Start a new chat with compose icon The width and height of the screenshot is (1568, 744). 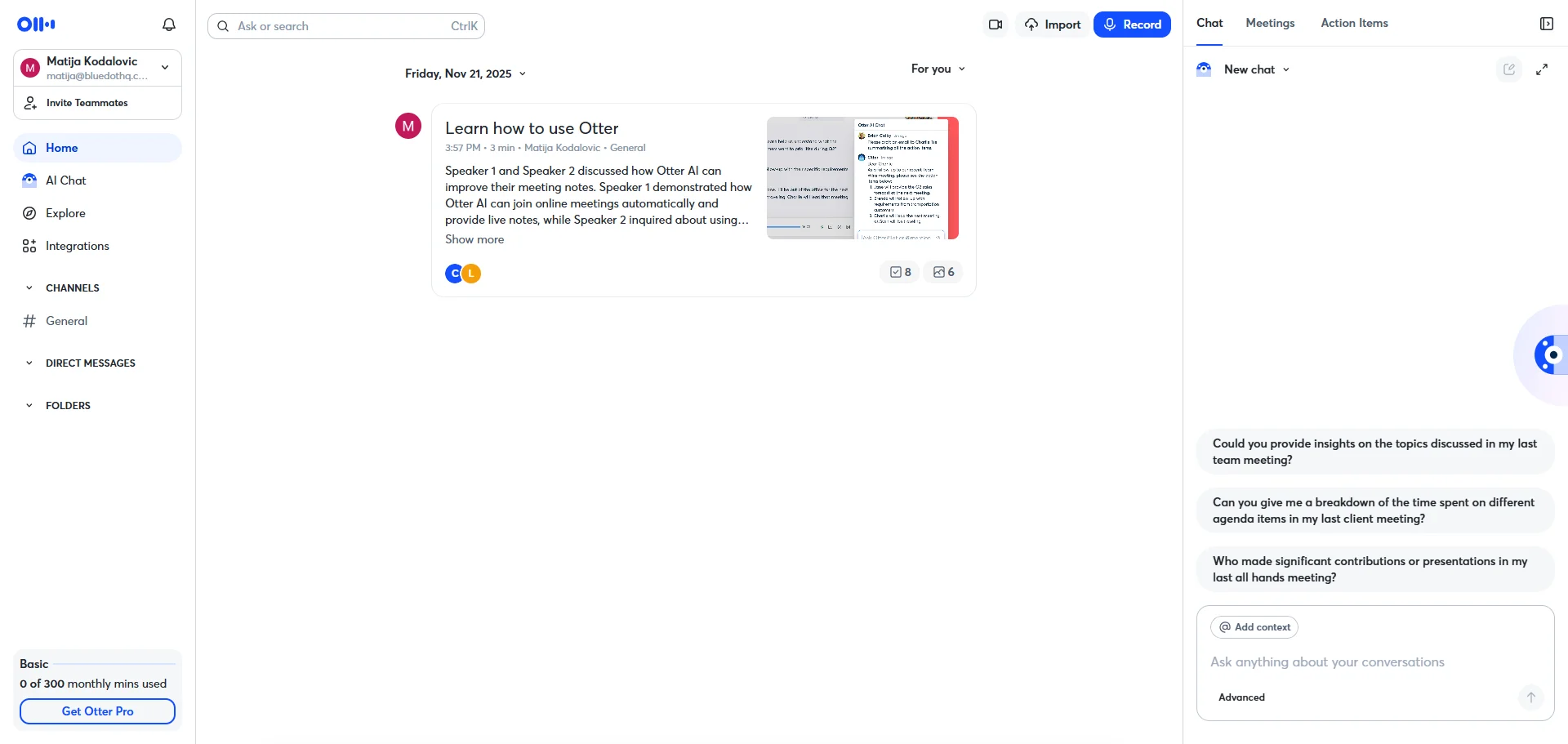pos(1509,69)
